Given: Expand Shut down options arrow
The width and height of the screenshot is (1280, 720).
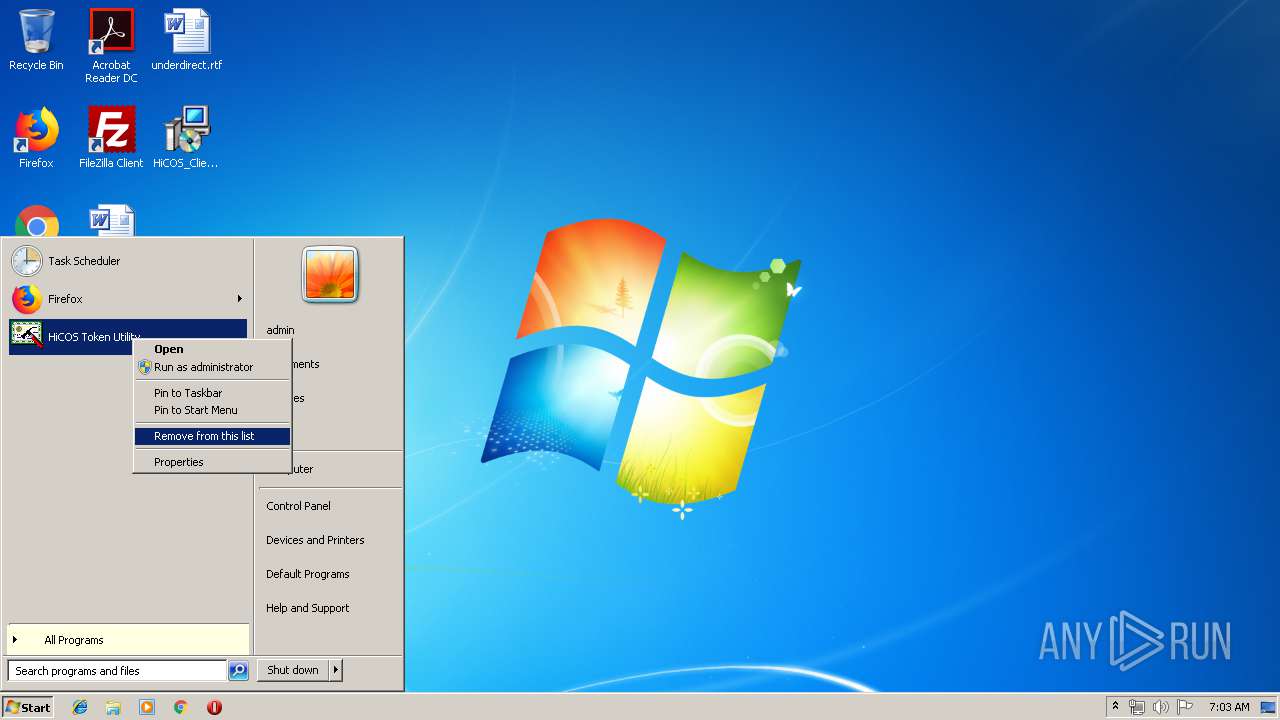Looking at the screenshot, I should point(336,670).
